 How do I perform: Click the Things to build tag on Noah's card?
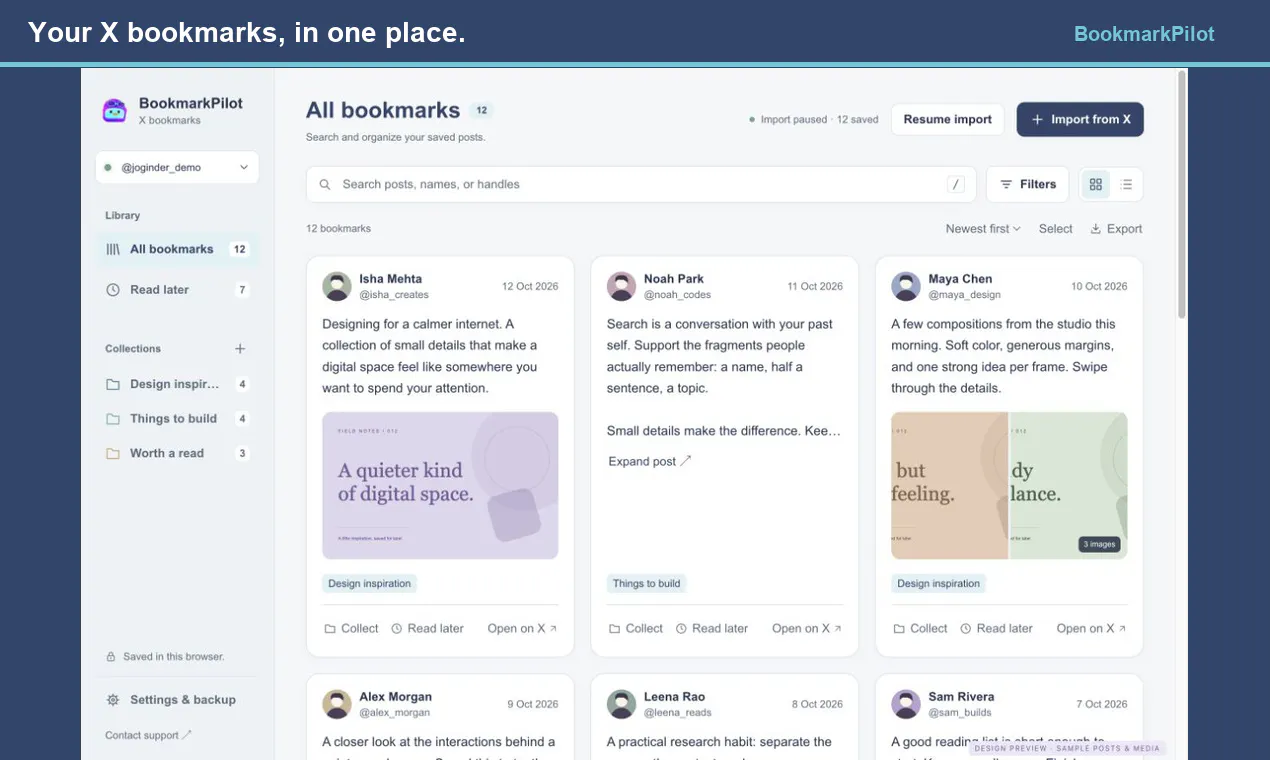646,584
